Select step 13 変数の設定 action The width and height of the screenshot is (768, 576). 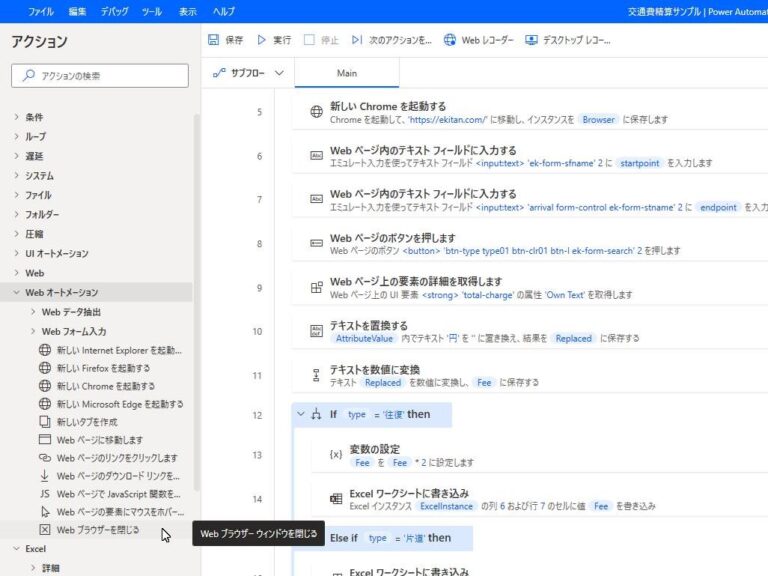point(540,455)
